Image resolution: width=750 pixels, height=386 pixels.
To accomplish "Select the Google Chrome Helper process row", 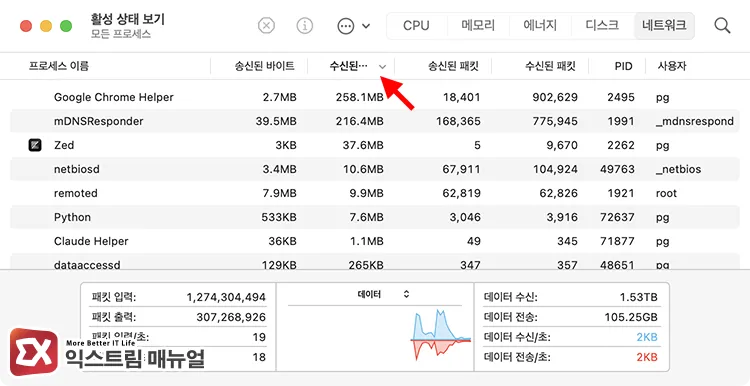I will 375,98.
